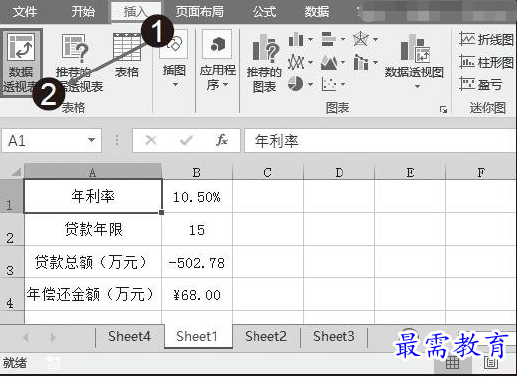The image size is (517, 377).
Task: Select the Insert (插入) tab
Action: [135, 12]
